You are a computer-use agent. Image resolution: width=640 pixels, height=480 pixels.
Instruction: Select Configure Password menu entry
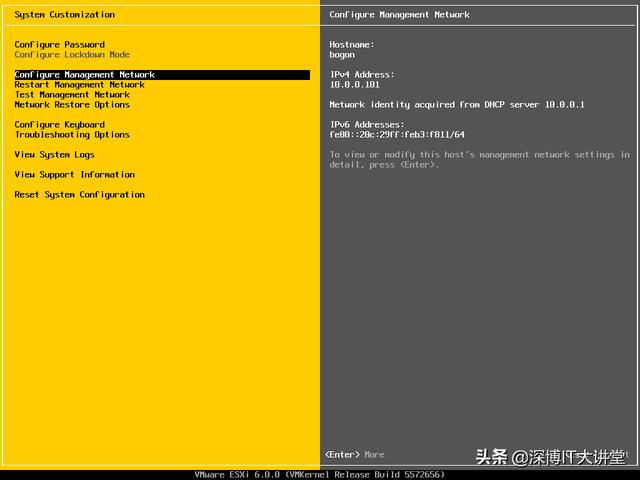pyautogui.click(x=60, y=44)
